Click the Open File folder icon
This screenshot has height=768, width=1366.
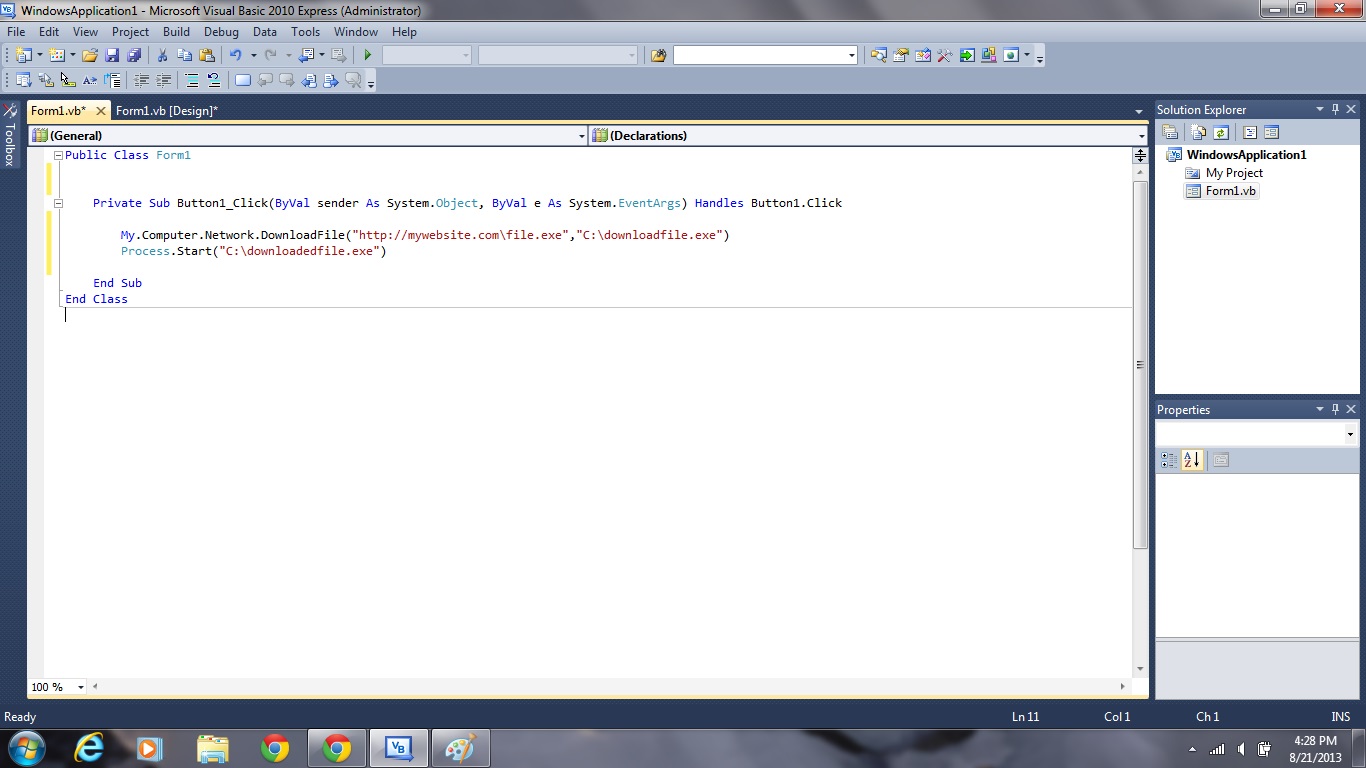(x=90, y=56)
